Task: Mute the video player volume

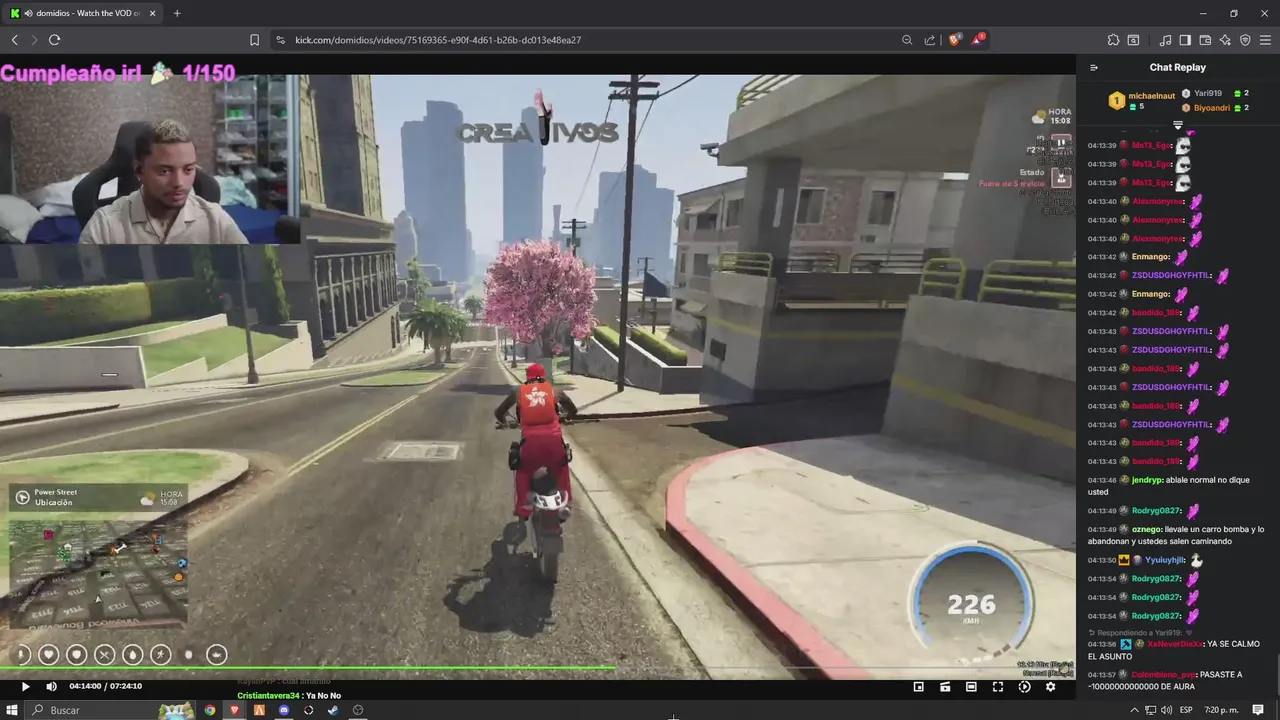Action: pos(51,687)
